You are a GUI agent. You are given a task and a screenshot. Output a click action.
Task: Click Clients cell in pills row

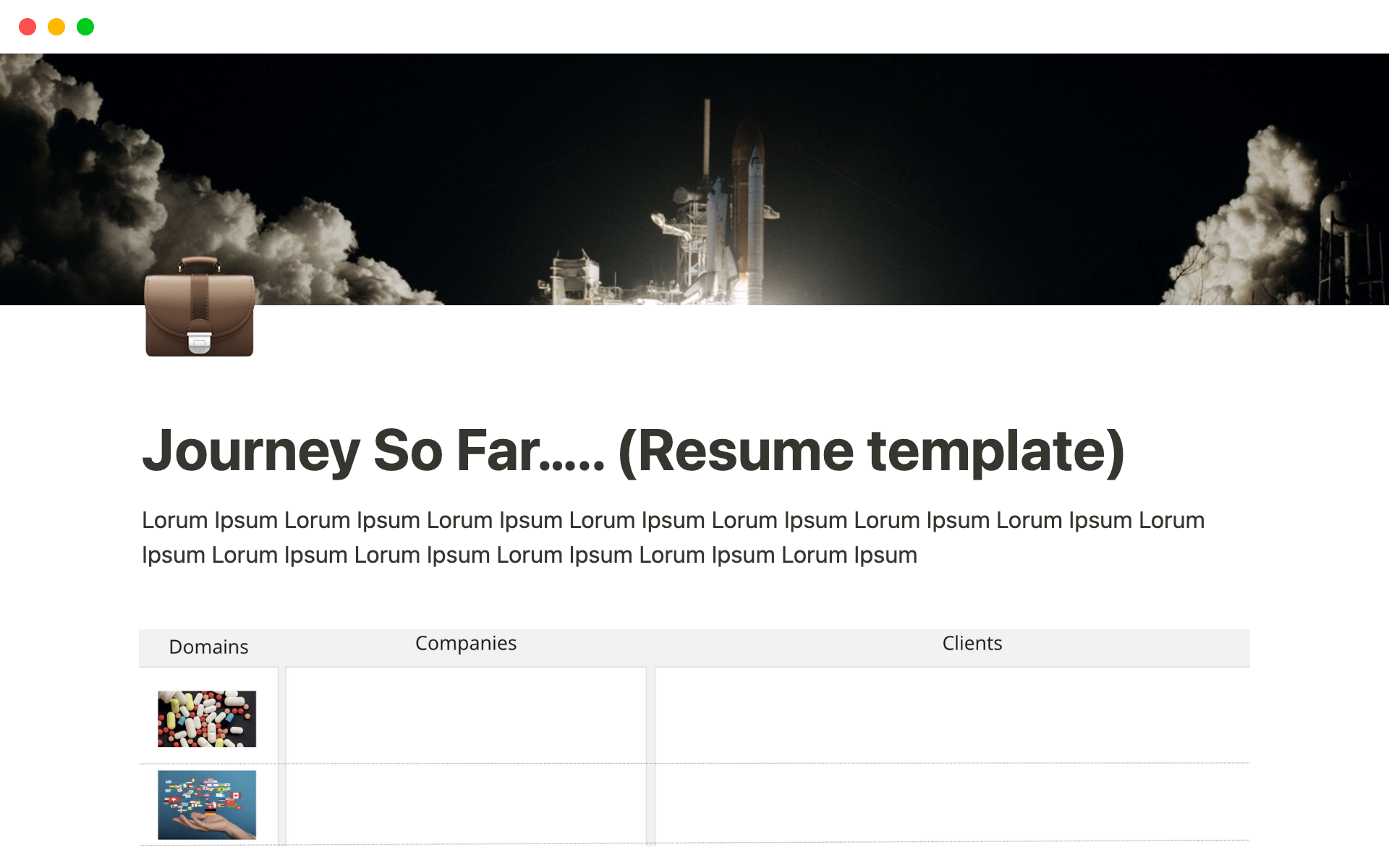952,715
